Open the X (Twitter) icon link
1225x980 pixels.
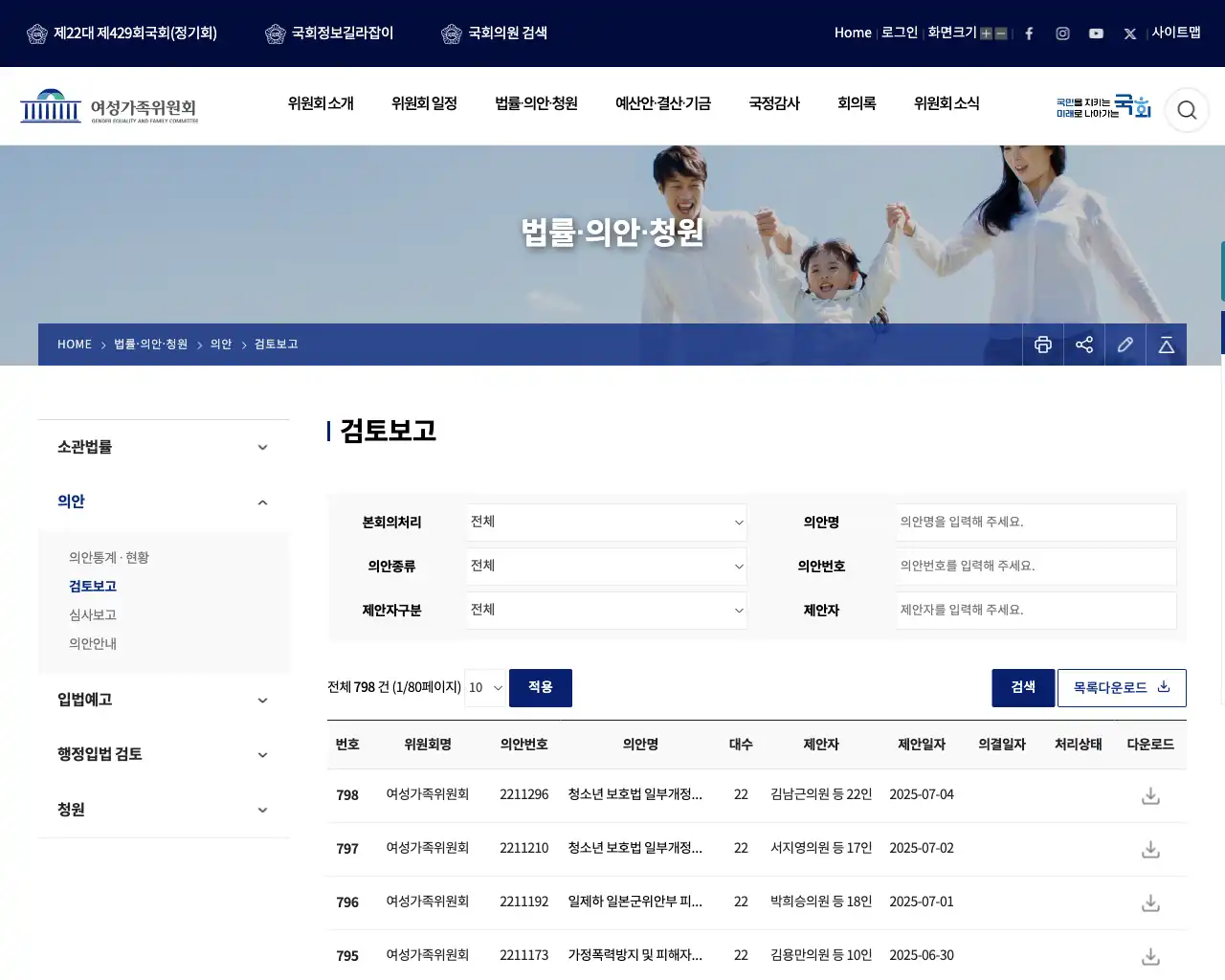click(1130, 33)
